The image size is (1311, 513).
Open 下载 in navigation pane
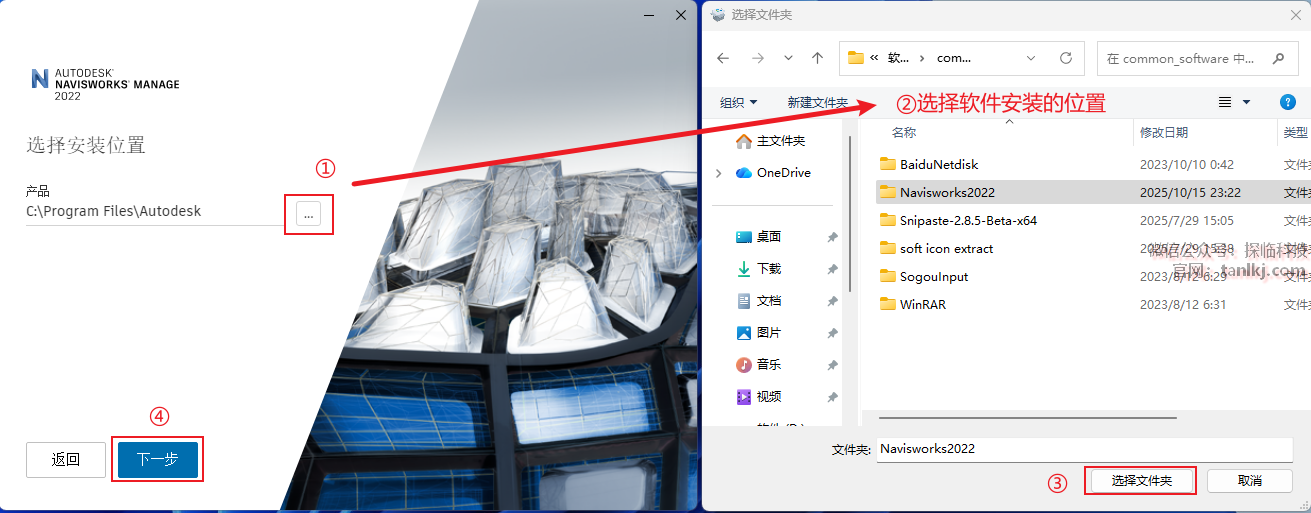point(758,269)
